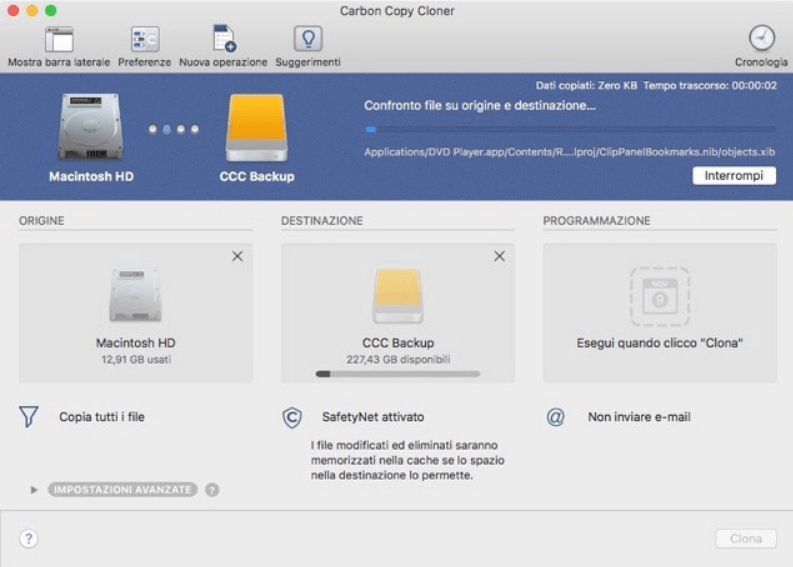
Task: Click the yellow minimize window button
Action: pyautogui.click(x=32, y=10)
